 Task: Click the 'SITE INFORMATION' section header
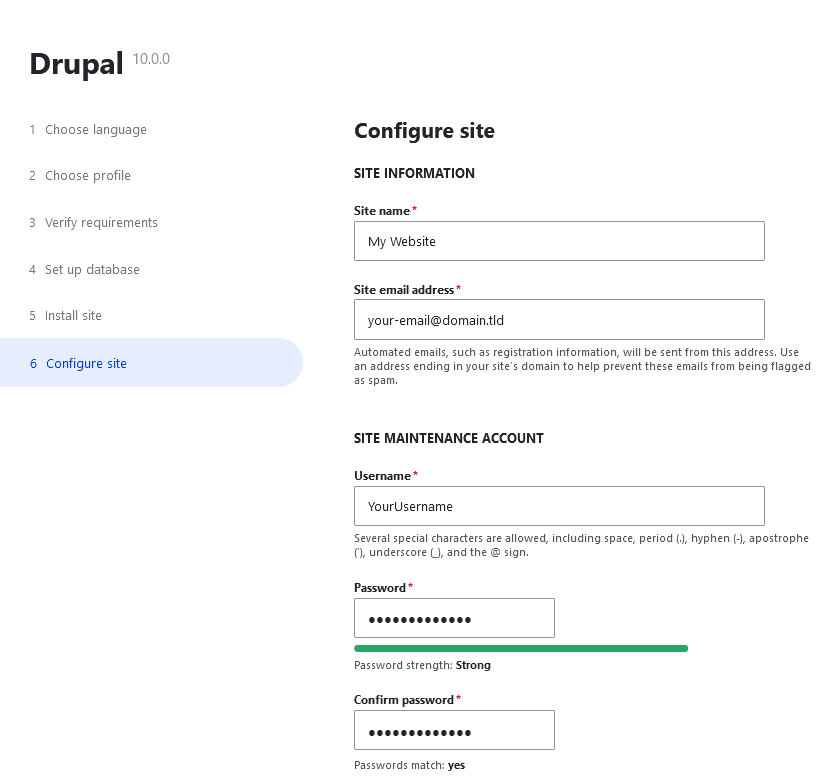pyautogui.click(x=414, y=173)
